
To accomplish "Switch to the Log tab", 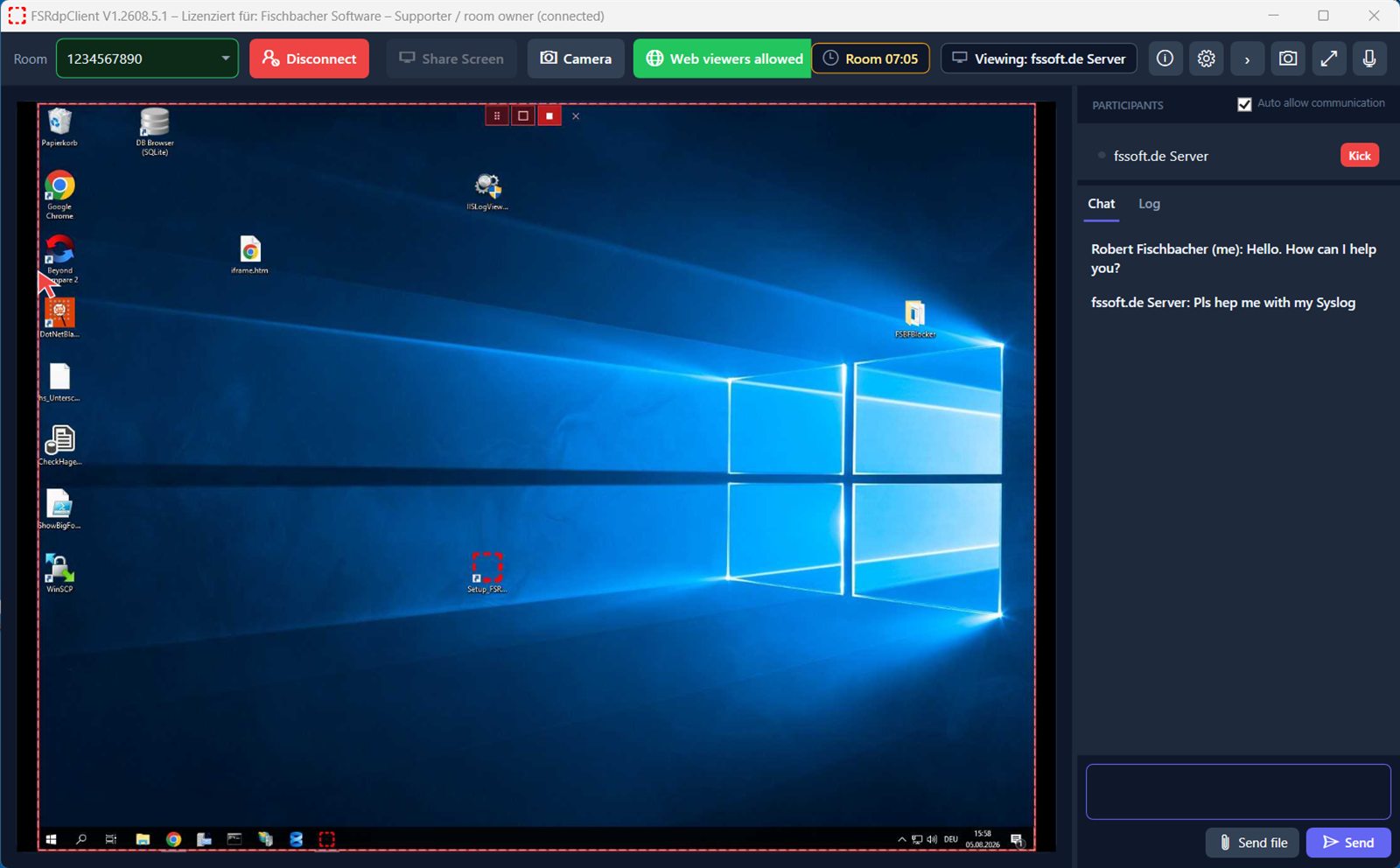I will [x=1149, y=204].
